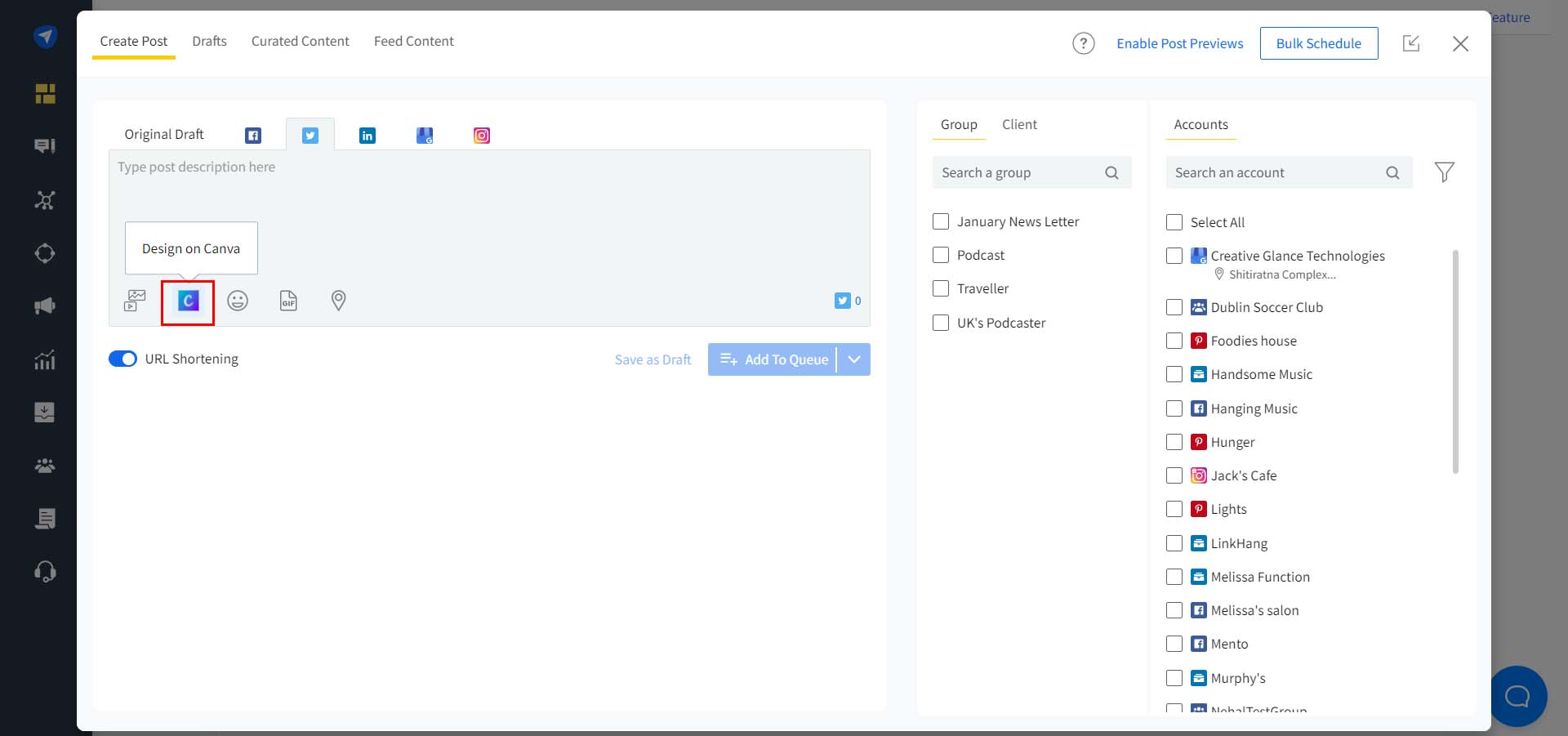Check the Mento account
Viewport: 1568px width, 736px height.
tap(1174, 644)
